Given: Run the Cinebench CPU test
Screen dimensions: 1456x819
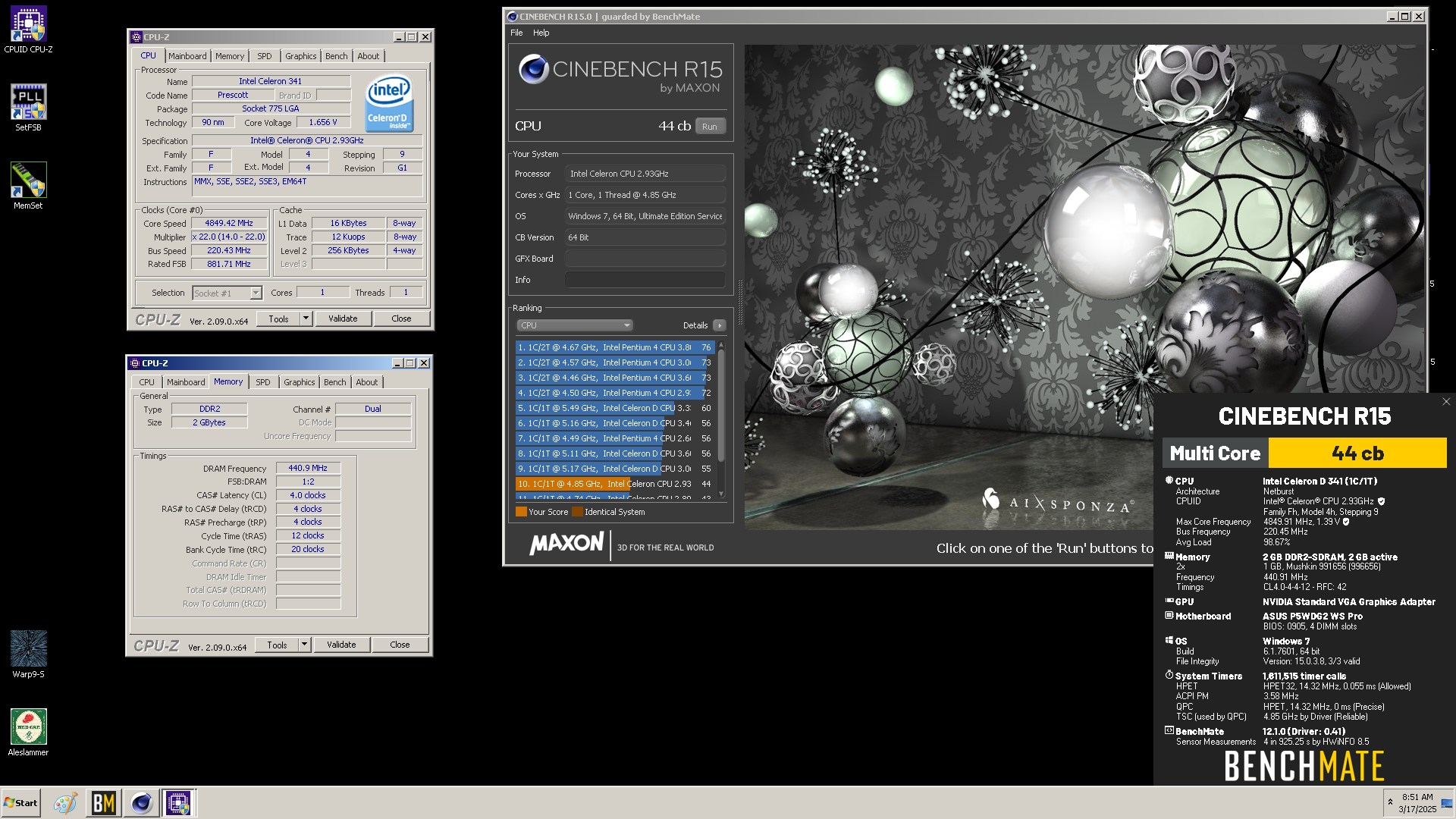Looking at the screenshot, I should pyautogui.click(x=710, y=127).
